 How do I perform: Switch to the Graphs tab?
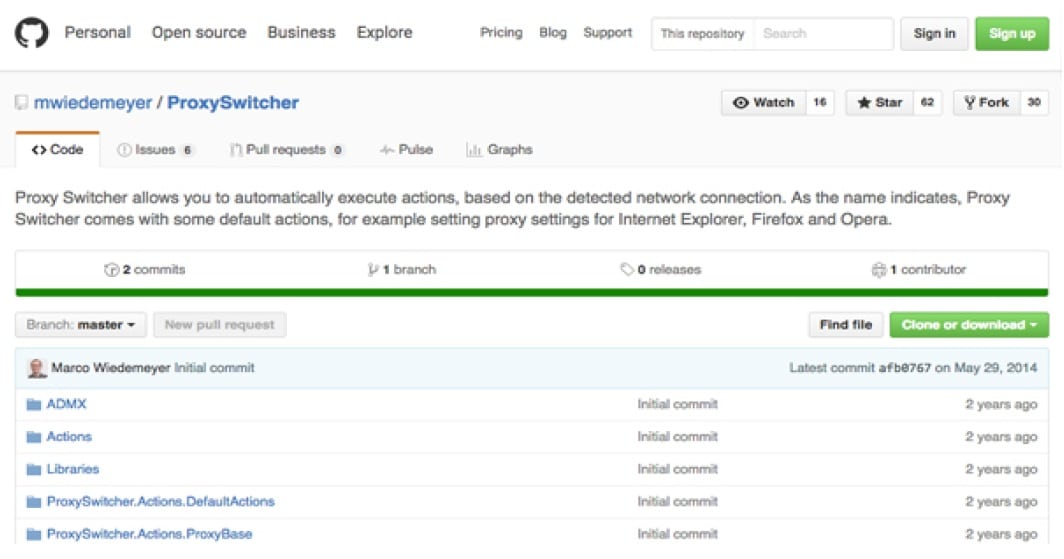[x=499, y=150]
